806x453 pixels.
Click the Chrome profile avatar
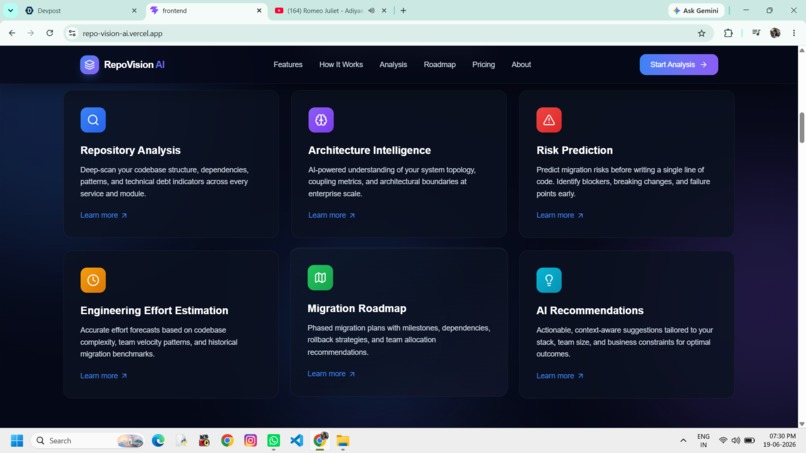click(775, 33)
